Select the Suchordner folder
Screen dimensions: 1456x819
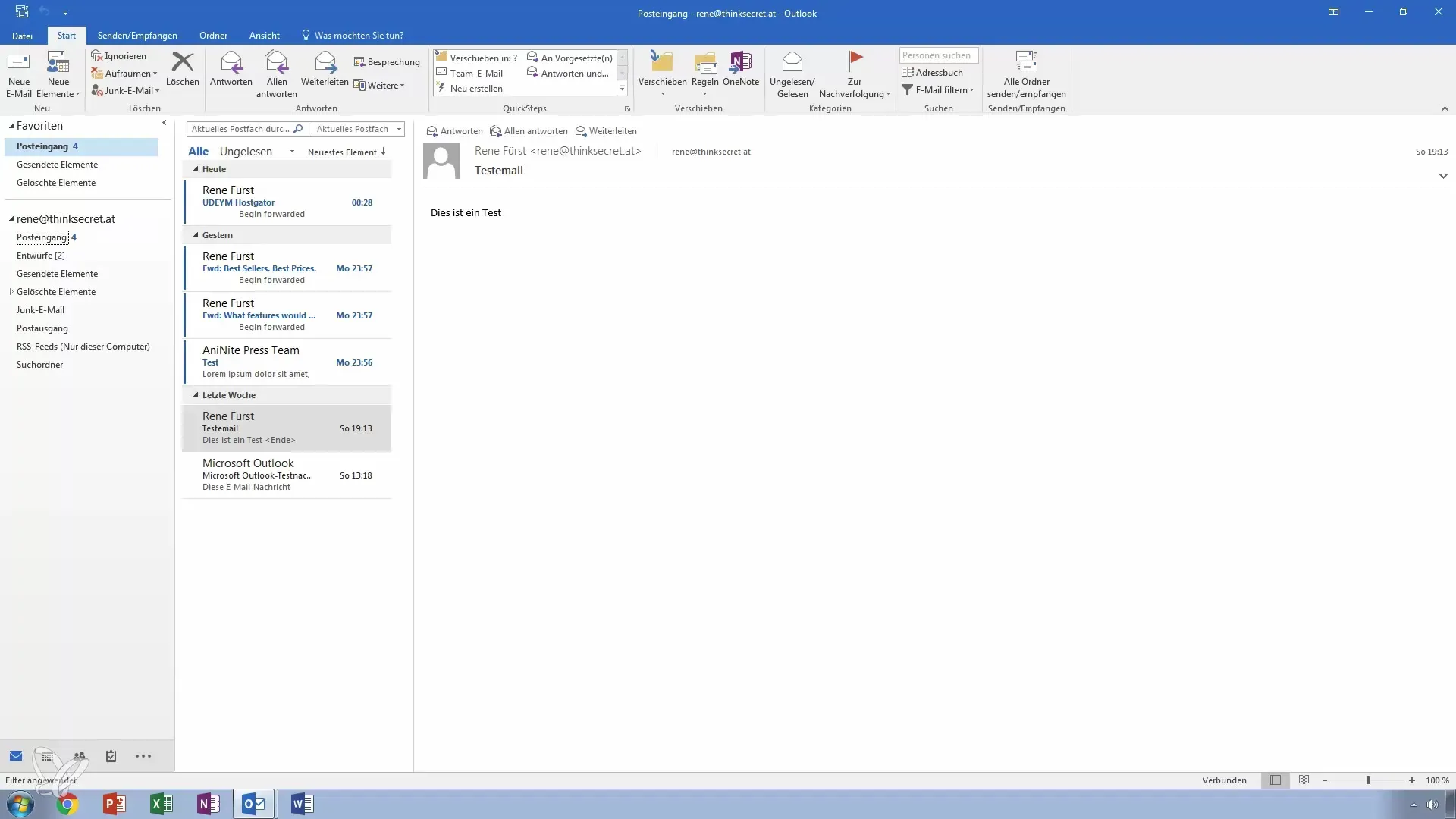pyautogui.click(x=40, y=365)
